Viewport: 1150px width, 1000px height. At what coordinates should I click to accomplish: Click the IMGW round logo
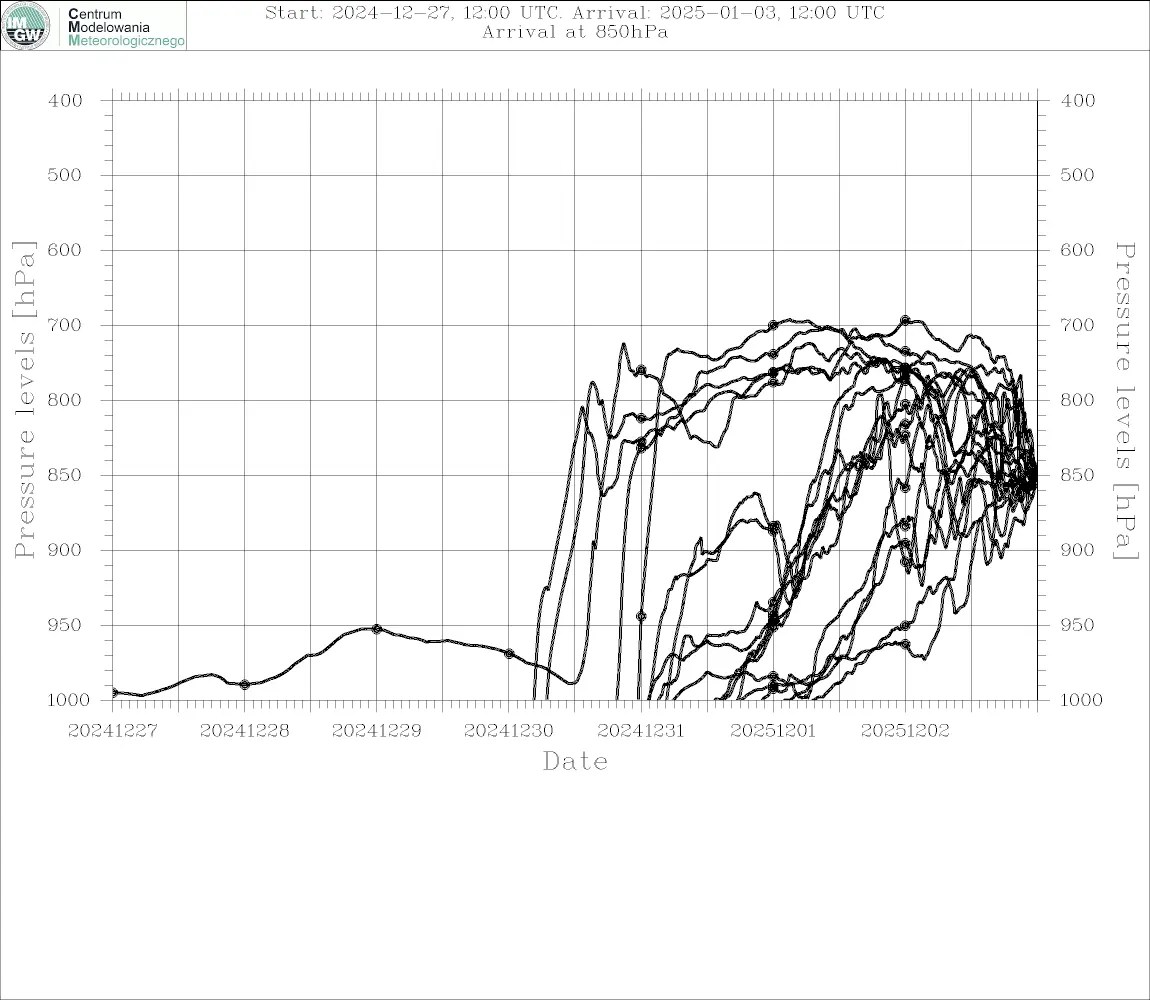[x=26, y=26]
